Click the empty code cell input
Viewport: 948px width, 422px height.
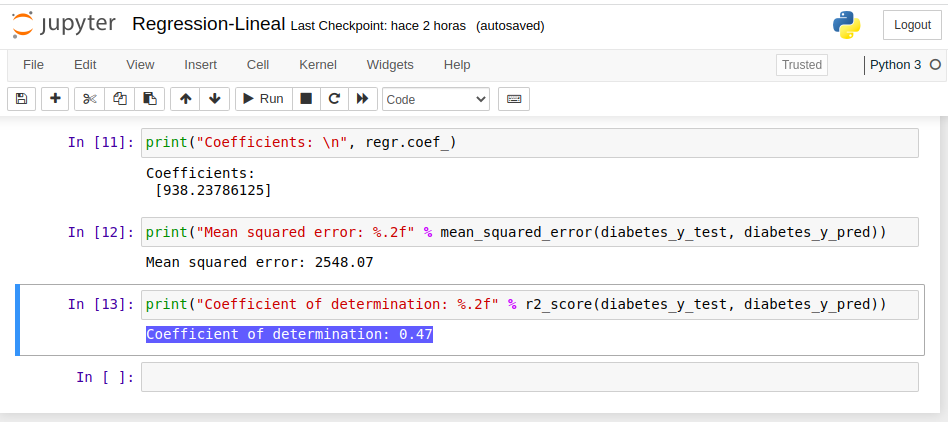coord(530,377)
